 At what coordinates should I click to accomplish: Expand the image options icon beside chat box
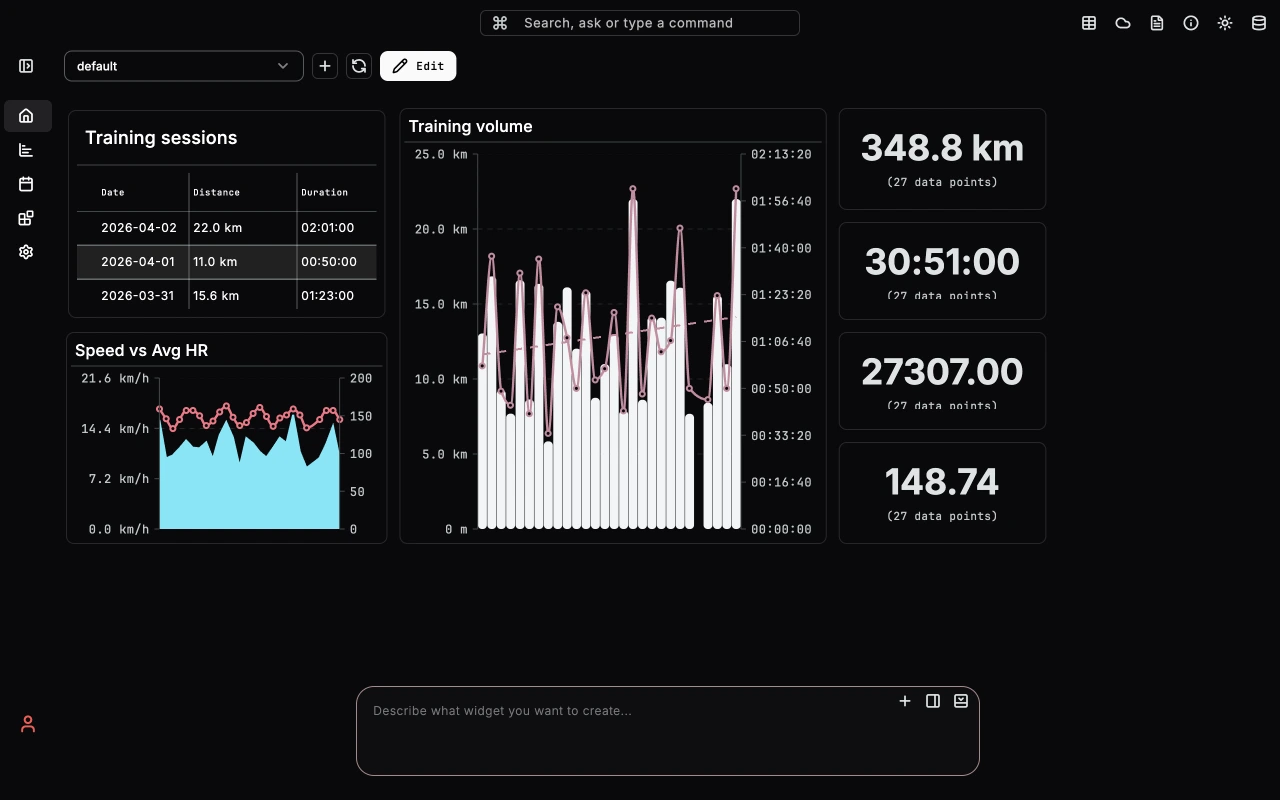click(960, 701)
